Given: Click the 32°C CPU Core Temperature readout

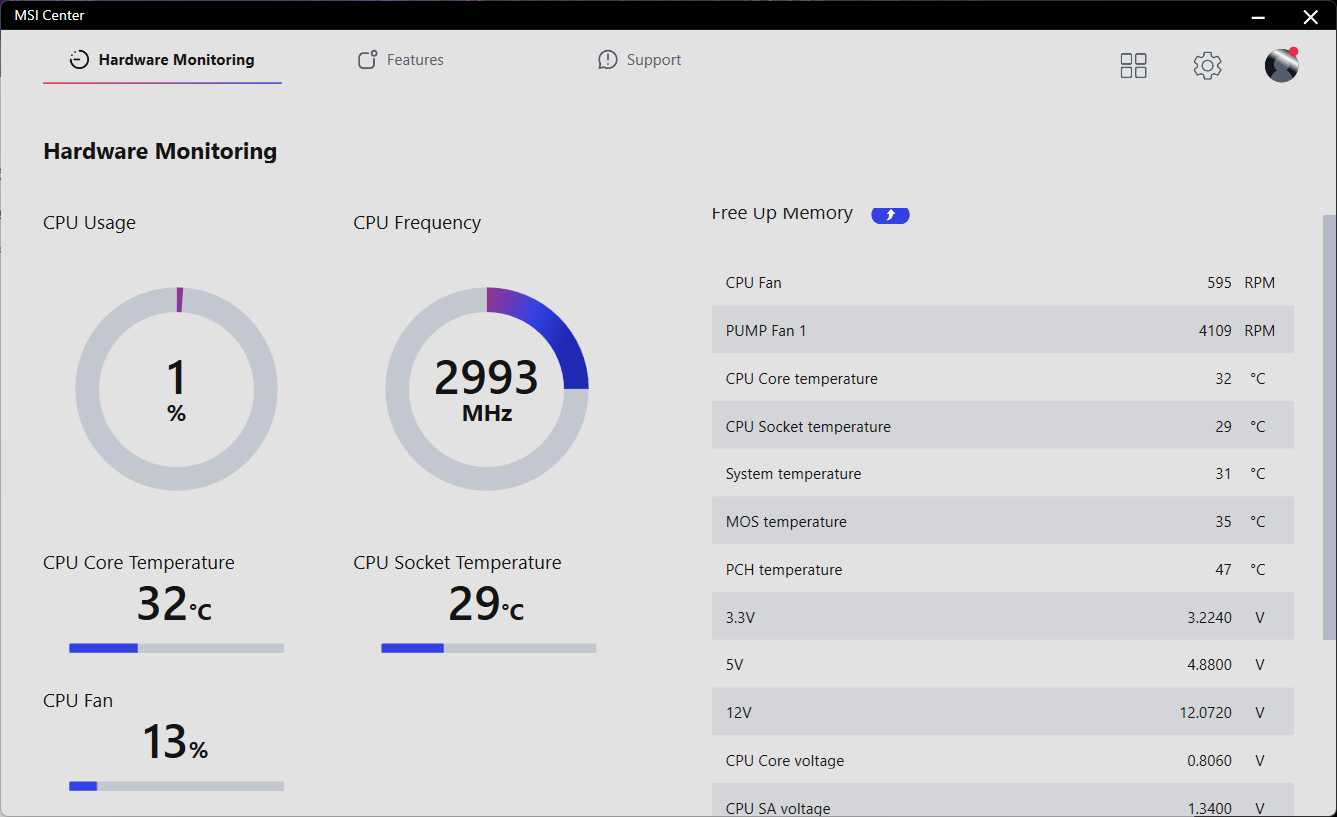Looking at the screenshot, I should click(174, 604).
